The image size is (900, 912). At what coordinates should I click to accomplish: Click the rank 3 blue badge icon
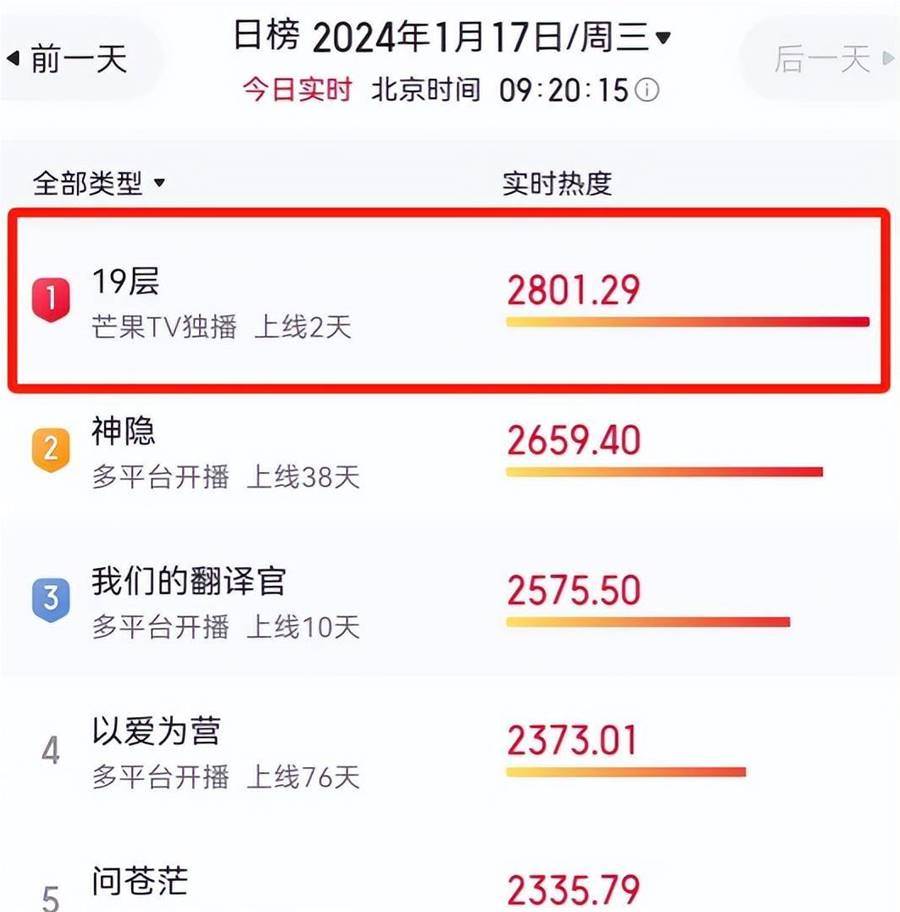click(51, 600)
